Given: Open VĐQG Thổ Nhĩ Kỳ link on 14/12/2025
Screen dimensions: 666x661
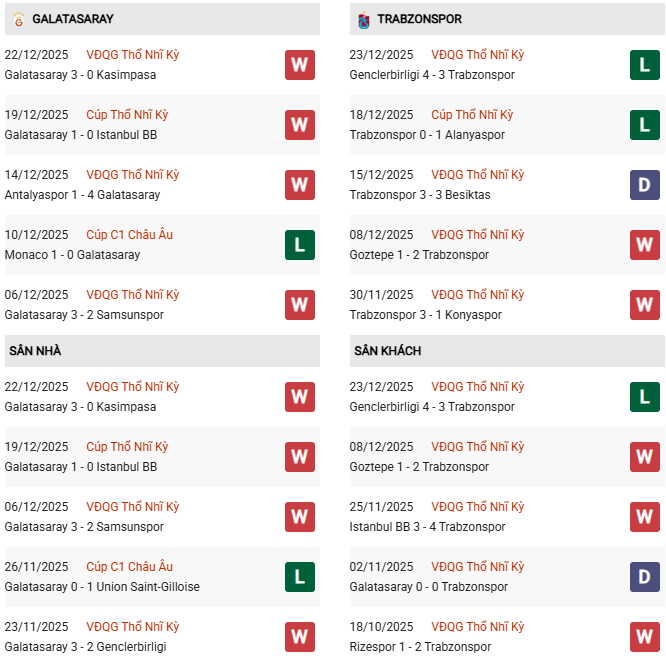Looking at the screenshot, I should click(133, 175).
